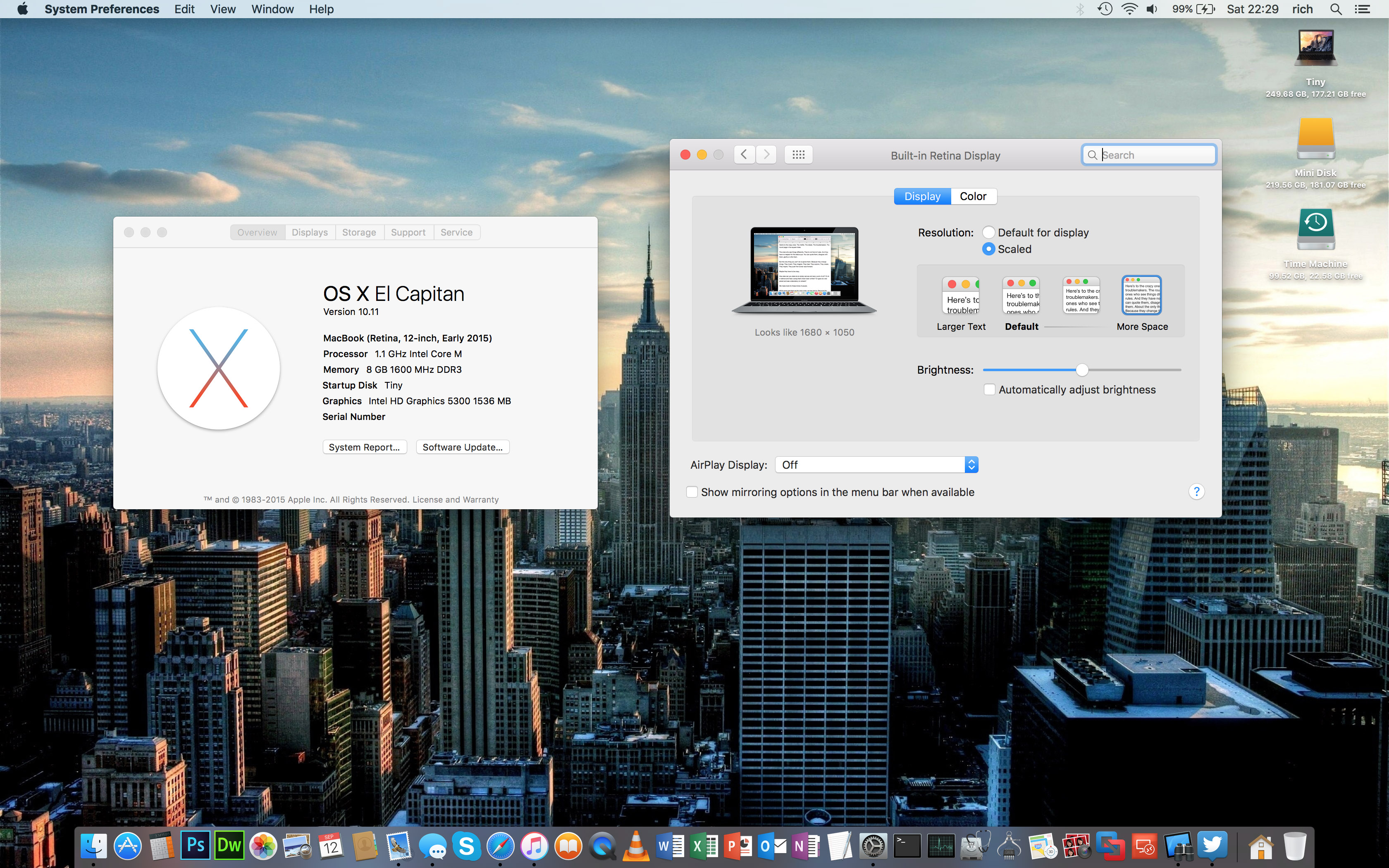Open VLC media player in Dock
This screenshot has width=1389, height=868.
[x=636, y=846]
